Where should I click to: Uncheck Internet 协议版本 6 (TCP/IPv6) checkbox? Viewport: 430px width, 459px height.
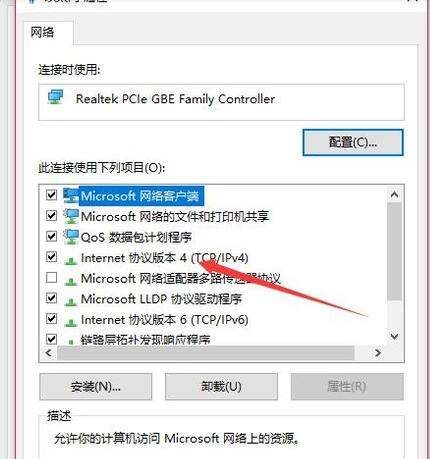point(51,318)
